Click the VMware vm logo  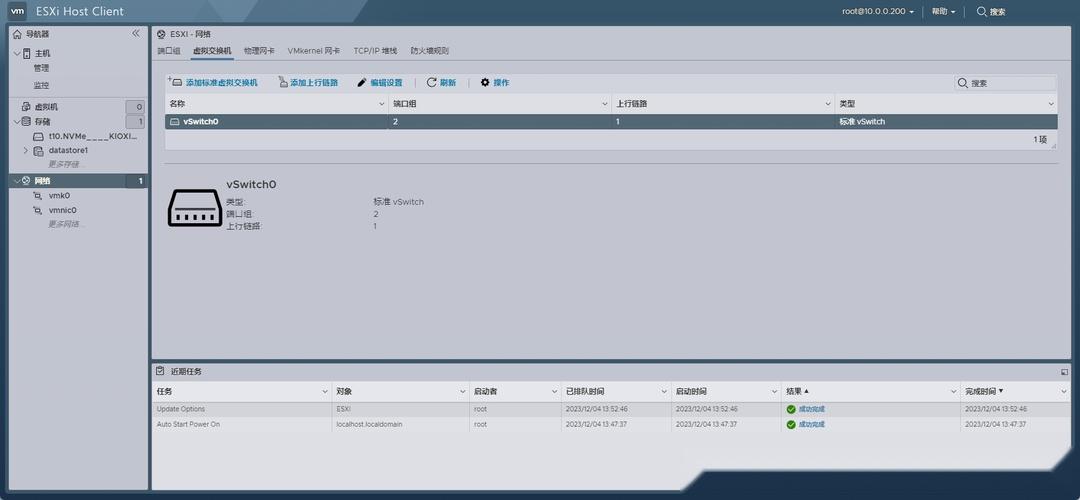pos(18,11)
